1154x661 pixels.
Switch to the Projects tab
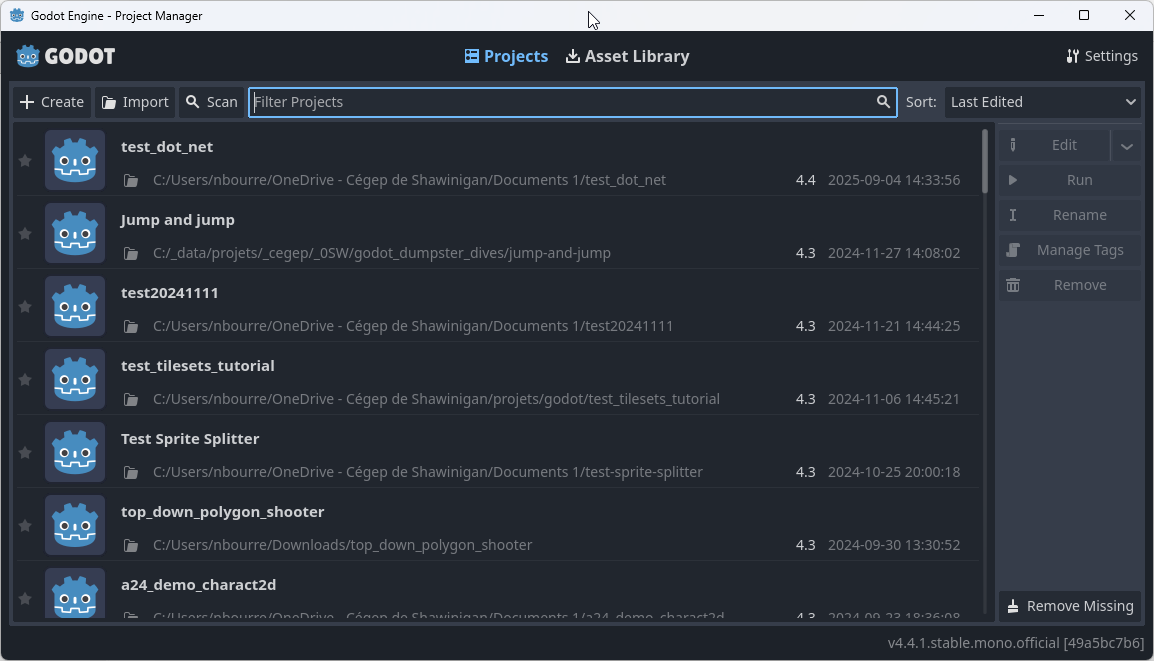[x=506, y=56]
